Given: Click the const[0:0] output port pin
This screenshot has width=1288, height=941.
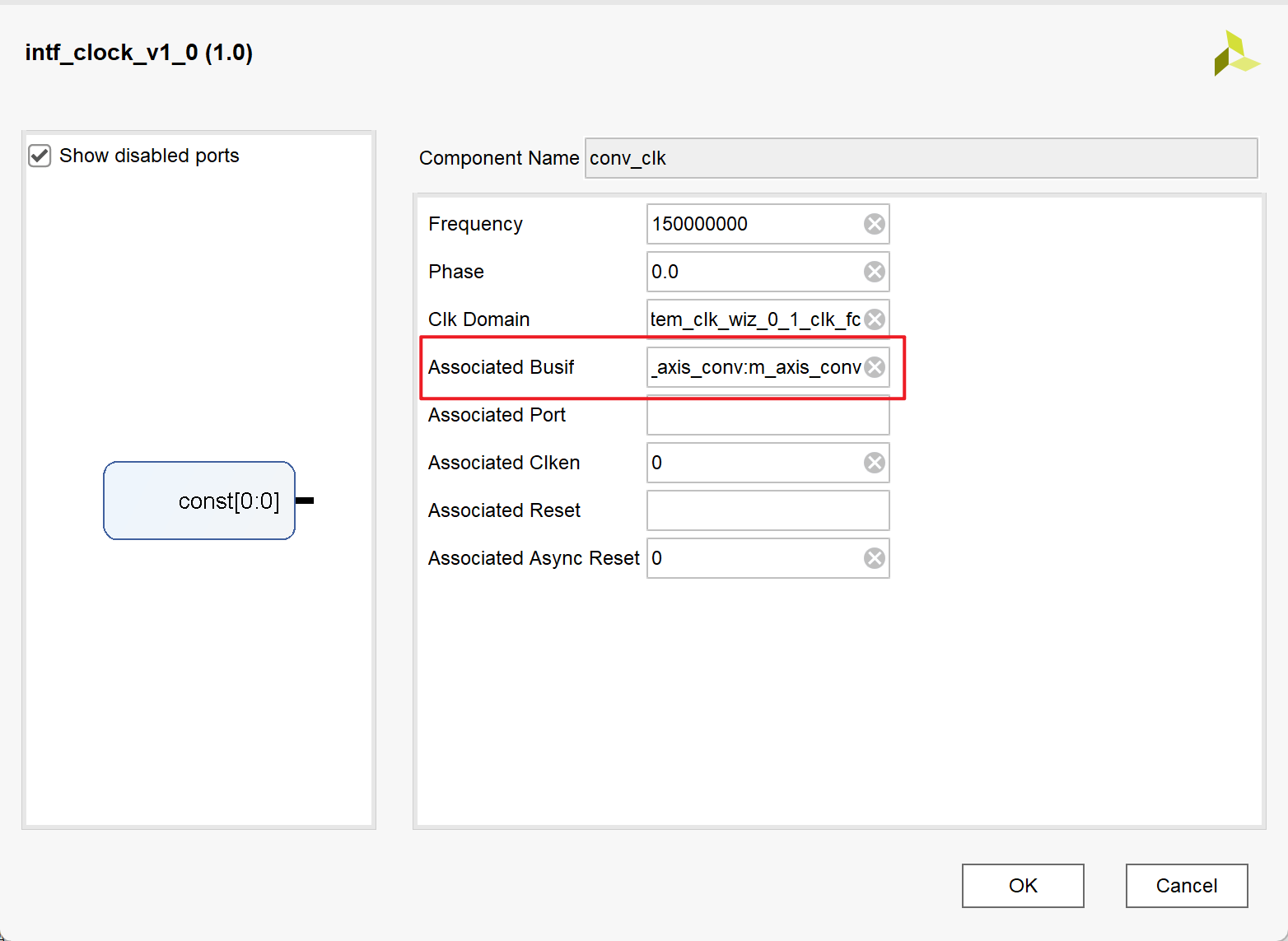Looking at the screenshot, I should 305,501.
